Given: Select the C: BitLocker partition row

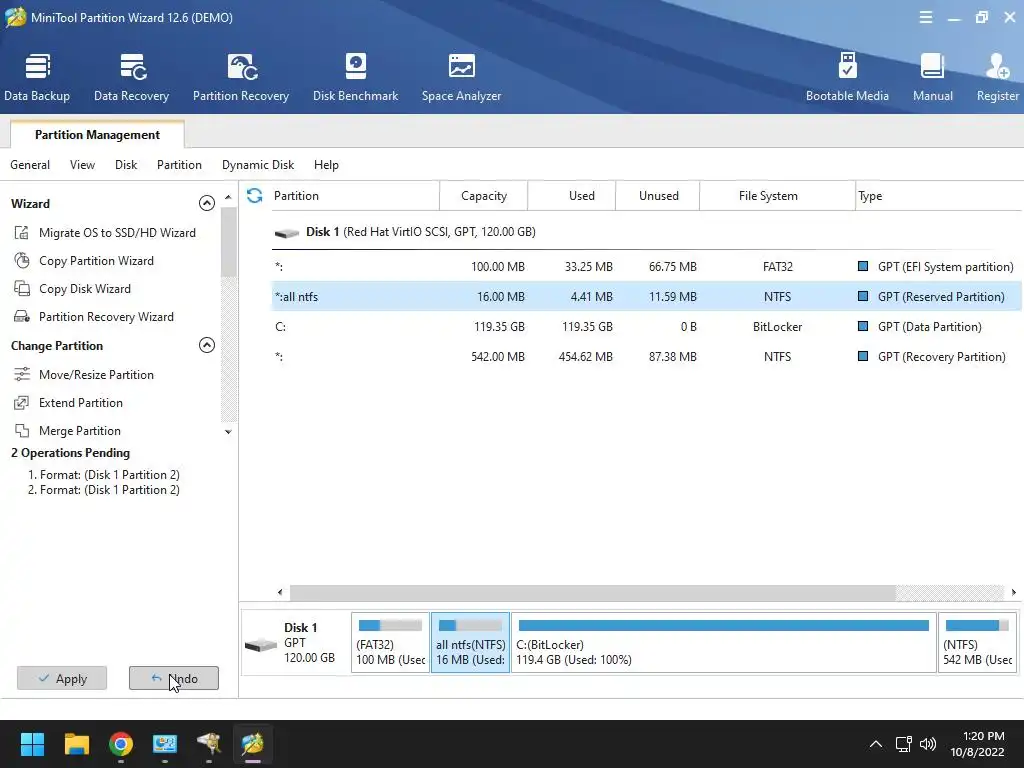Looking at the screenshot, I should click(647, 327).
